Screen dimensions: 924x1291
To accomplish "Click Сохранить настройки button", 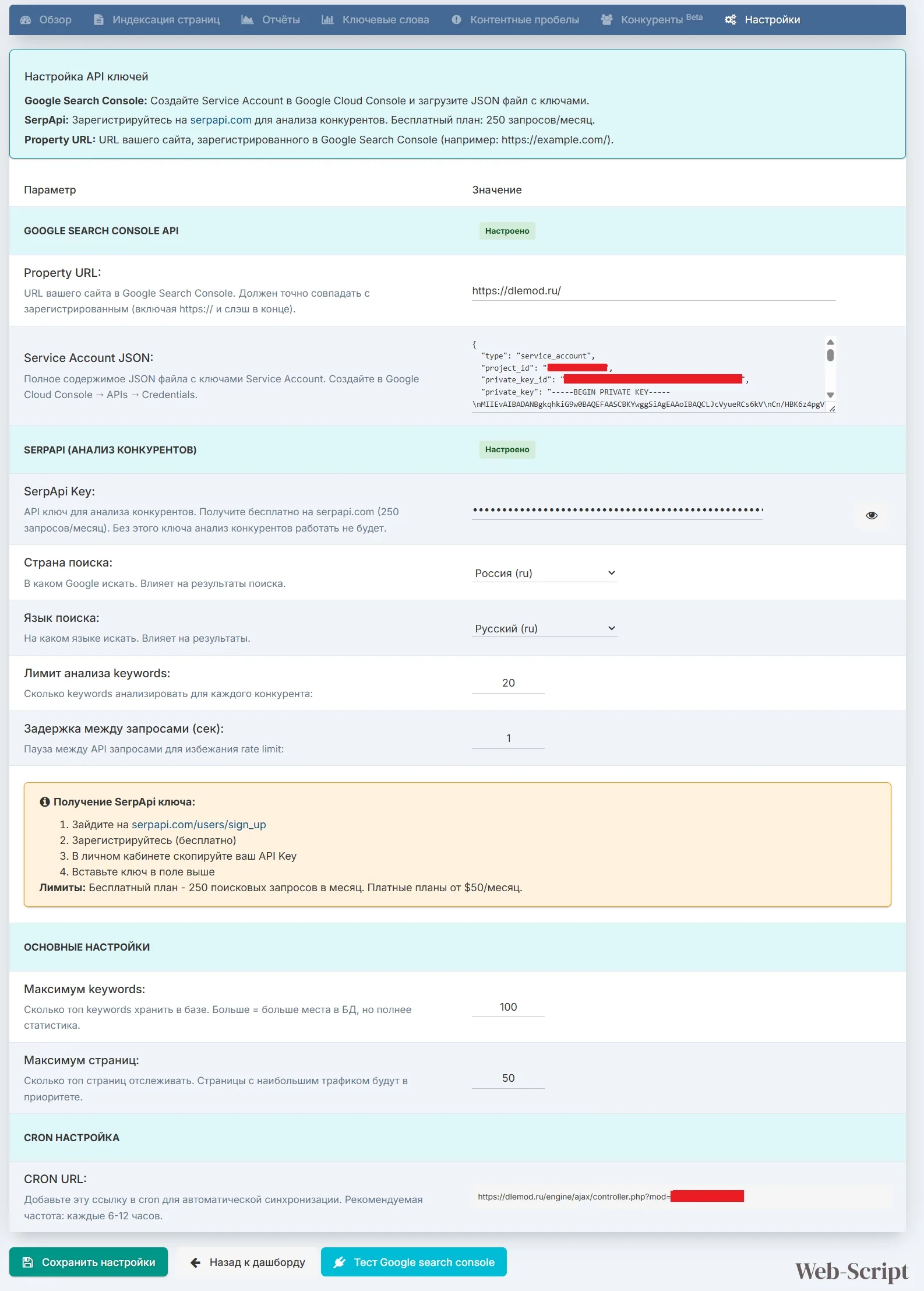I will click(89, 1262).
